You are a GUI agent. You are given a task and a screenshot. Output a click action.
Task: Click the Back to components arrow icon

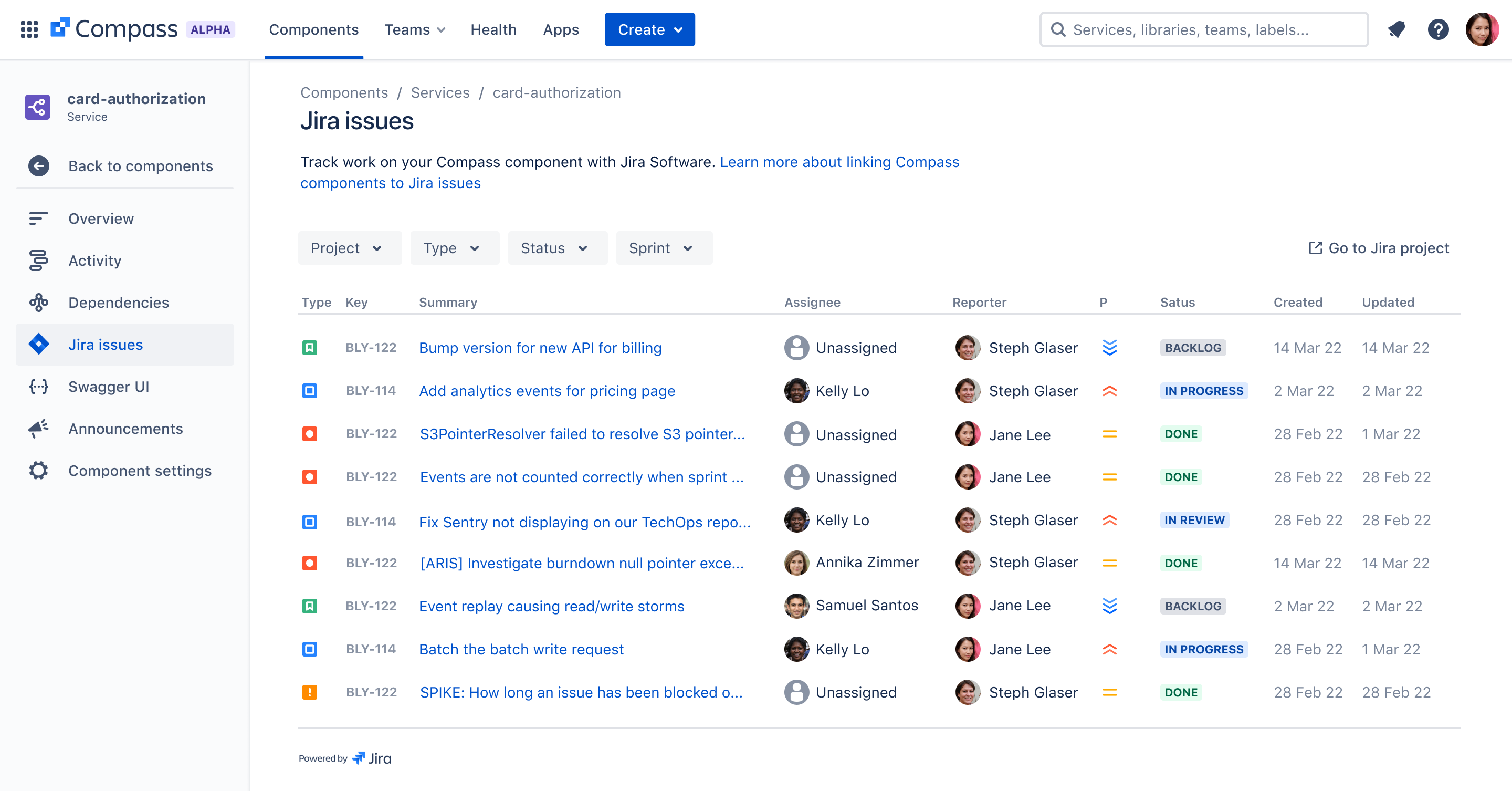(39, 166)
